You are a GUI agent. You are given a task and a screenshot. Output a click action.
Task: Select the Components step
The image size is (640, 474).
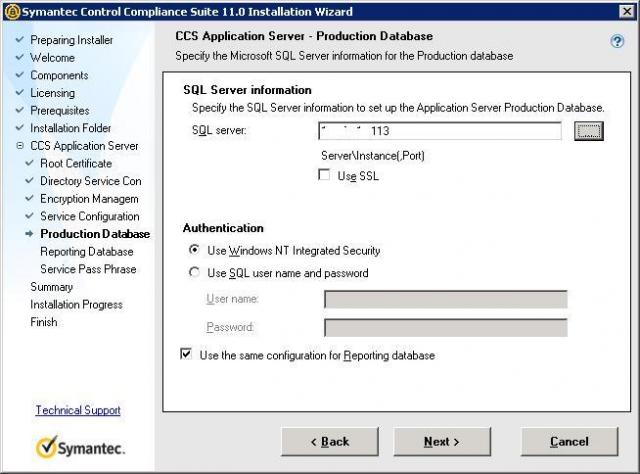(59, 75)
